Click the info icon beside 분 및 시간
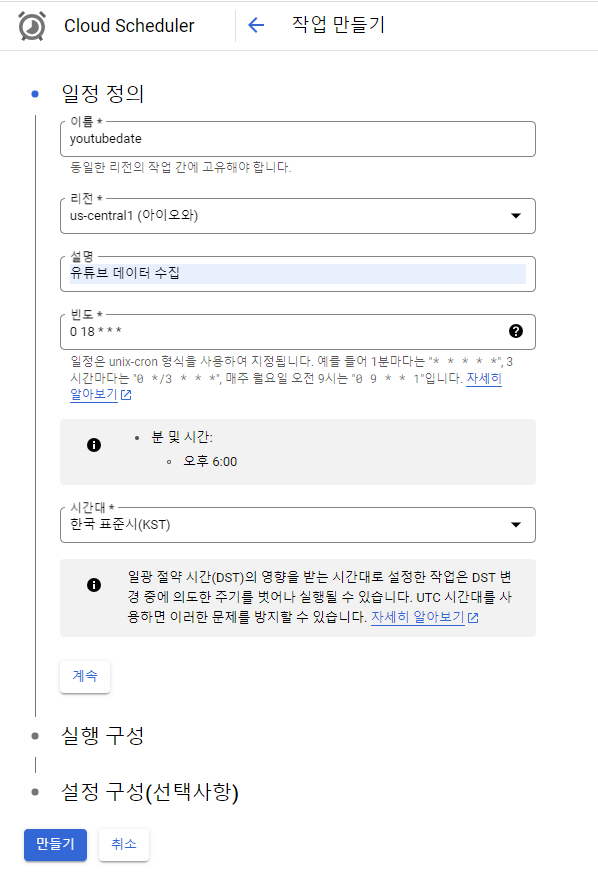Viewport: 598px width, 882px height. [x=94, y=445]
